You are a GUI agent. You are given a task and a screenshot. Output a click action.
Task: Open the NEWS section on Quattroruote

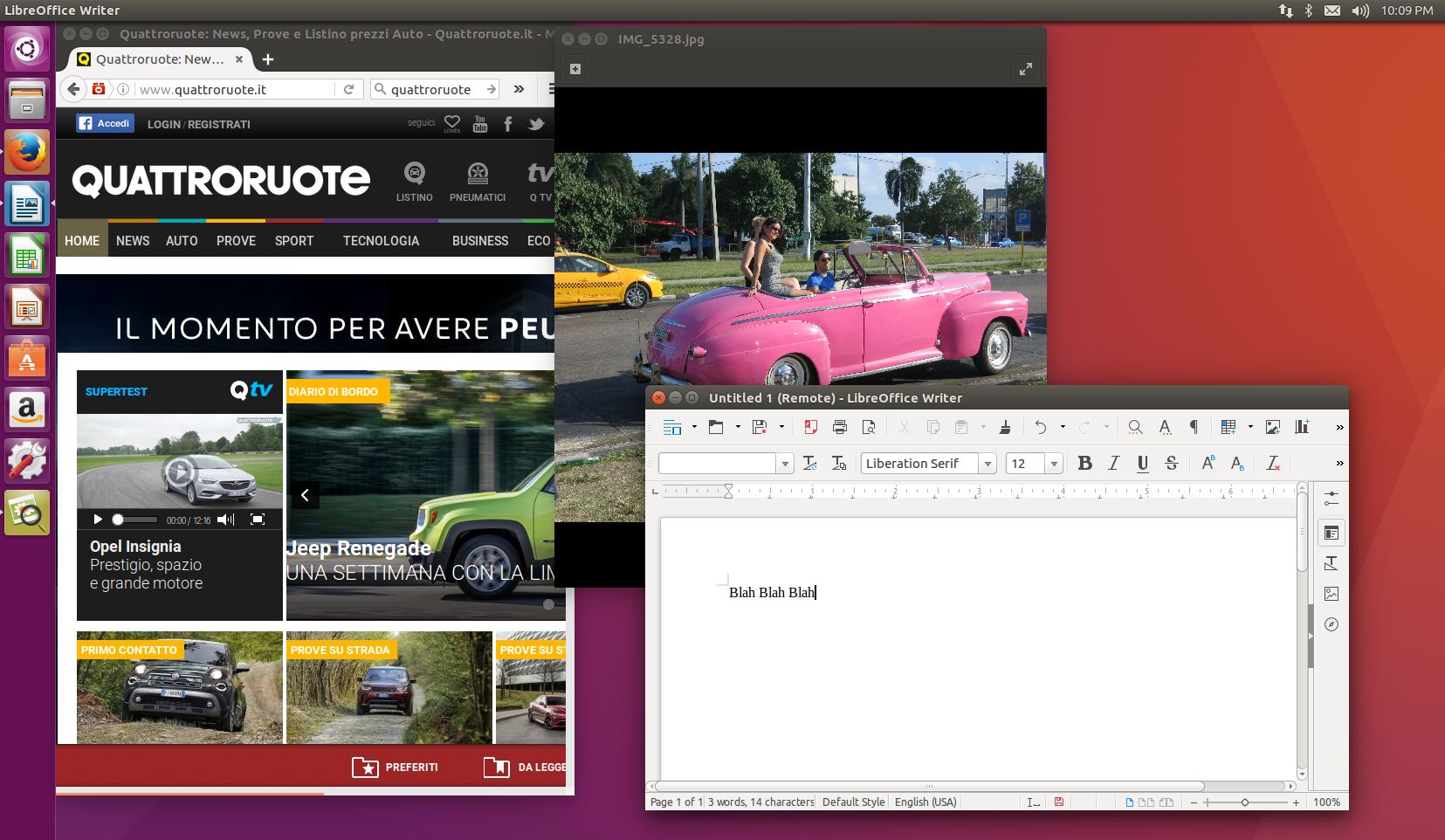pos(133,240)
